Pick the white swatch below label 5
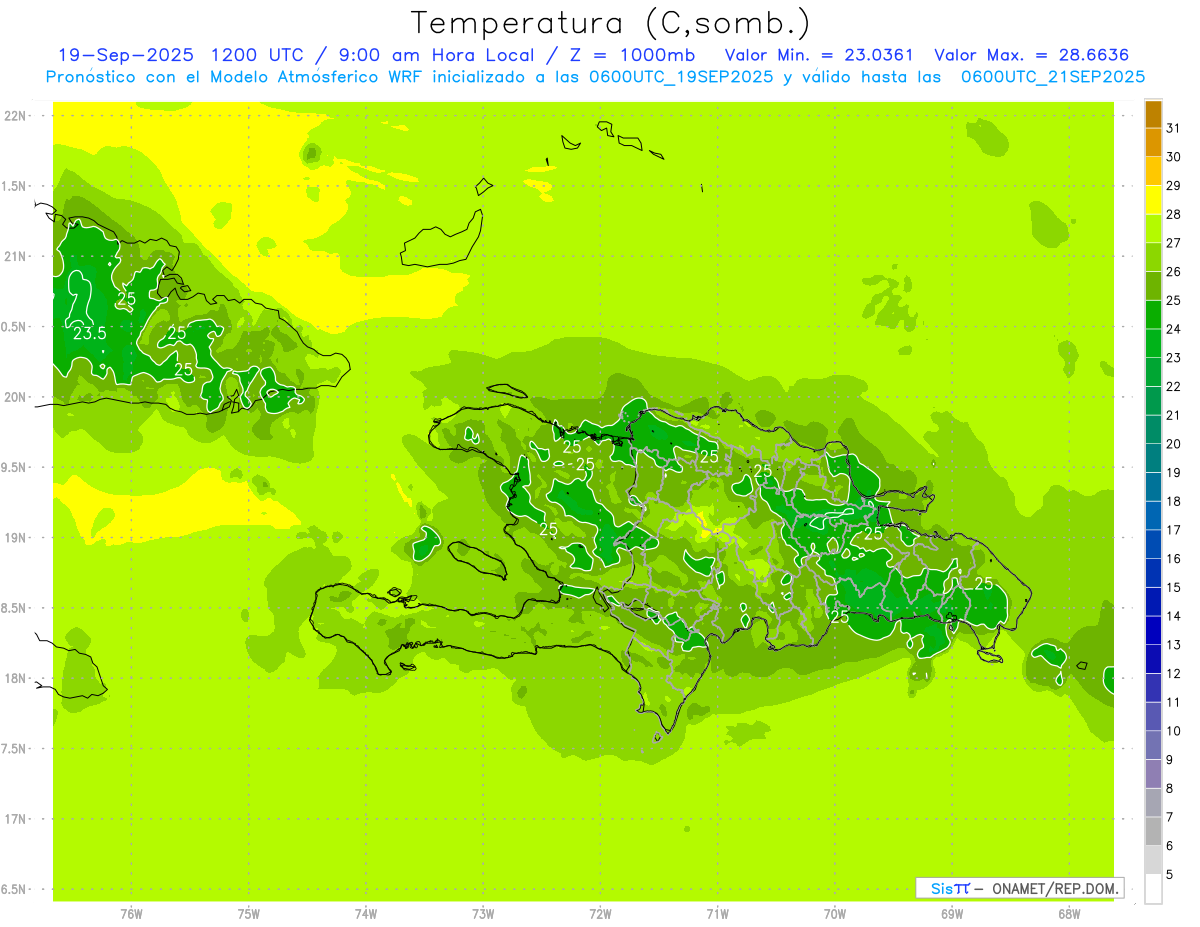The height and width of the screenshot is (927, 1200). (x=1153, y=889)
